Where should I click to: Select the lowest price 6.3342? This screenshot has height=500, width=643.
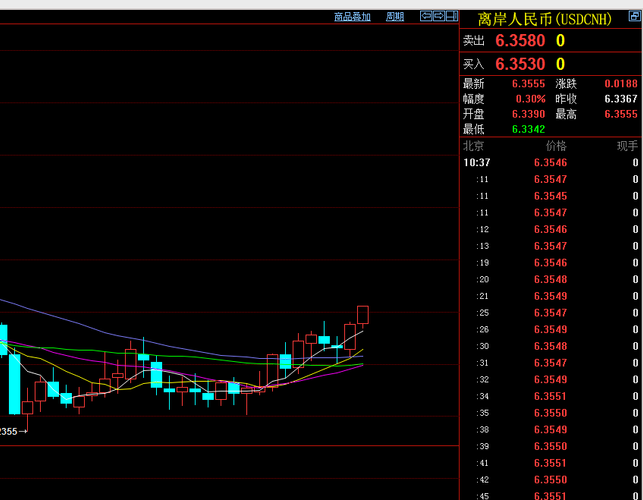(x=528, y=129)
